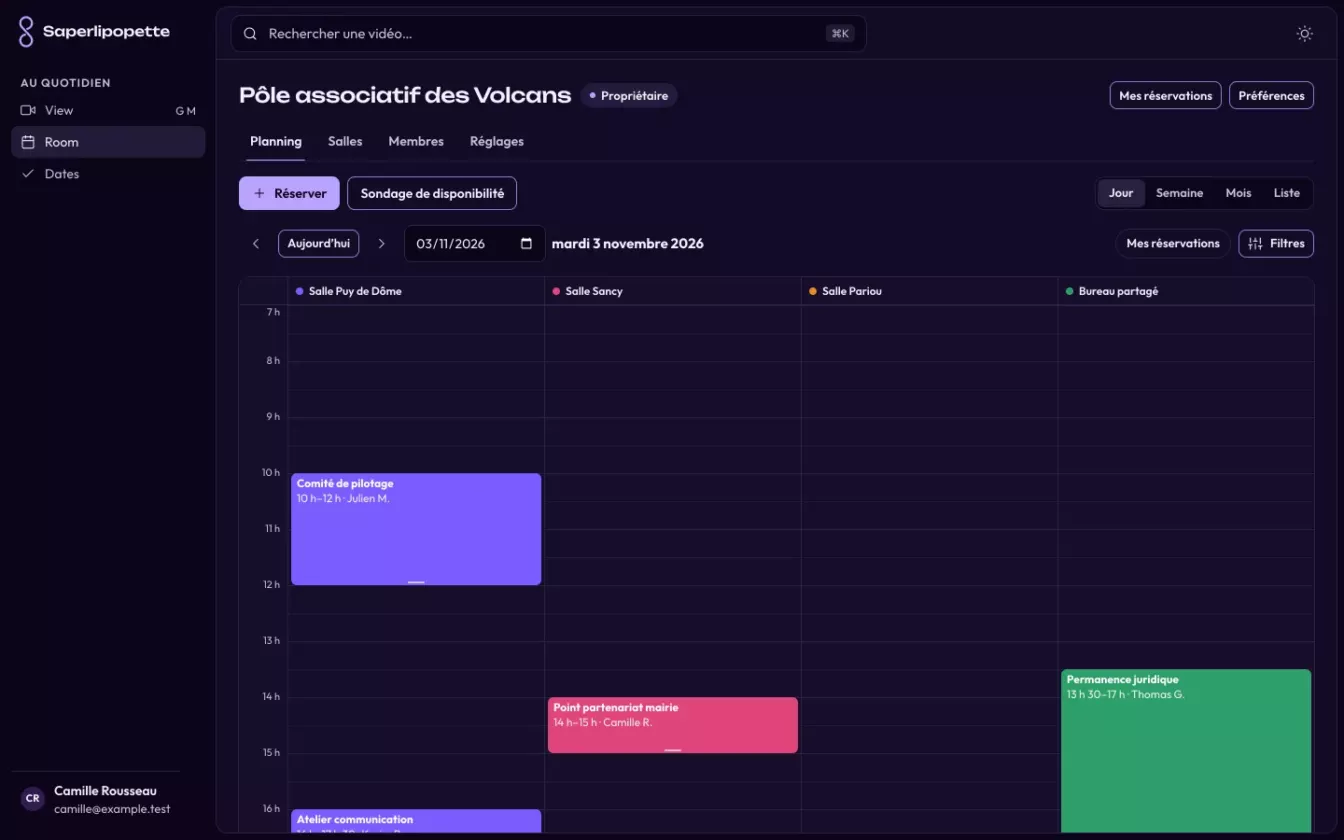Focus the Rechercher une vidéo search field
Screen dimensions: 1344x840
548,34
